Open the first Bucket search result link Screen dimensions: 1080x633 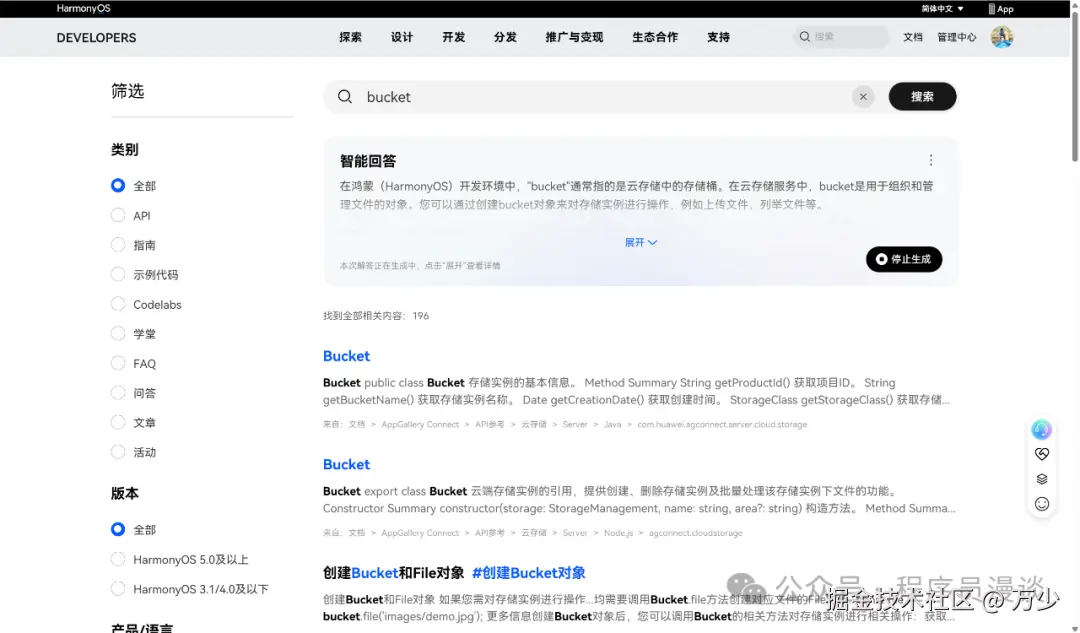(x=346, y=356)
